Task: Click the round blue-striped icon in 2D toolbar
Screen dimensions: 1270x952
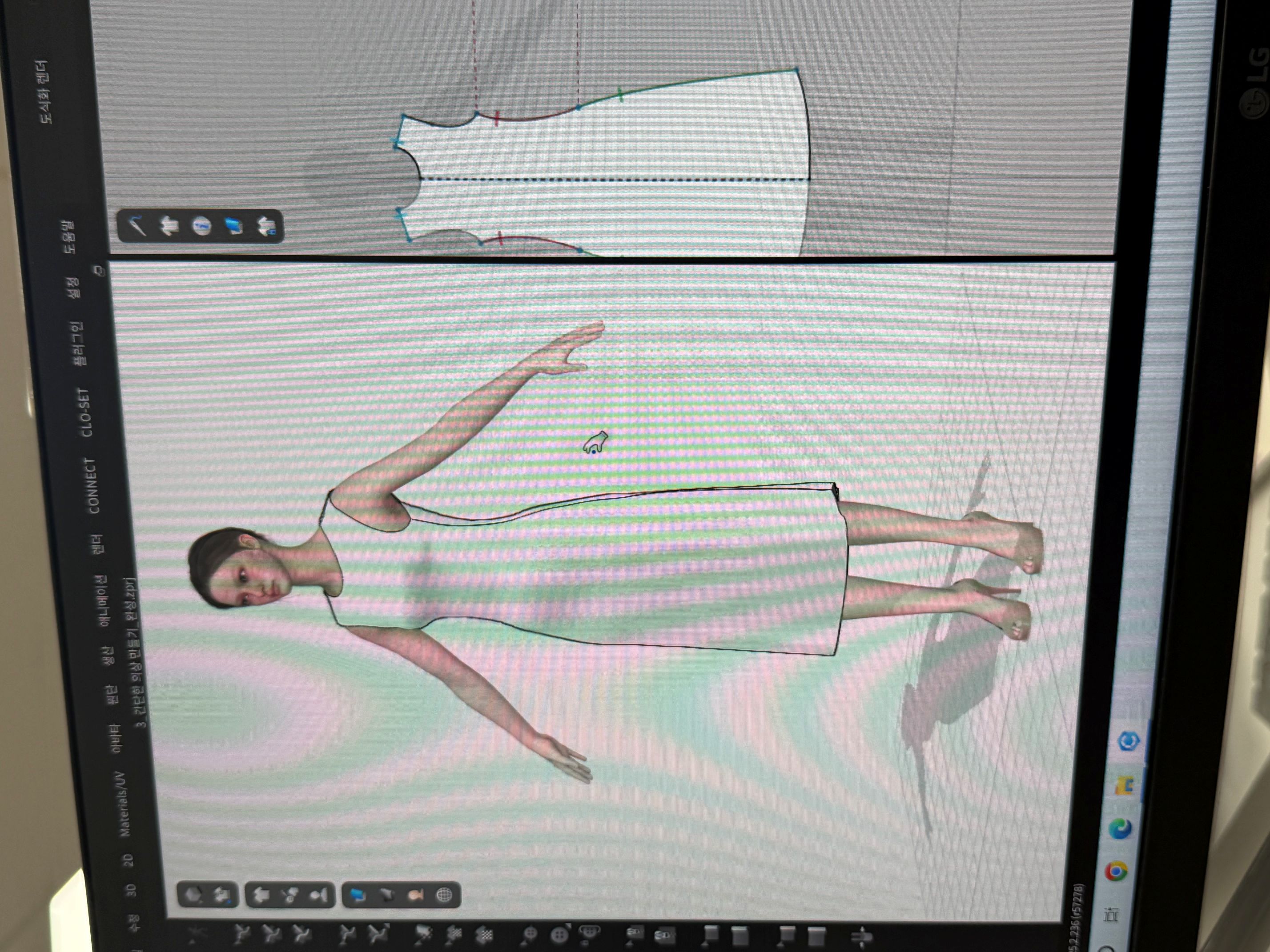Action: pos(201,226)
